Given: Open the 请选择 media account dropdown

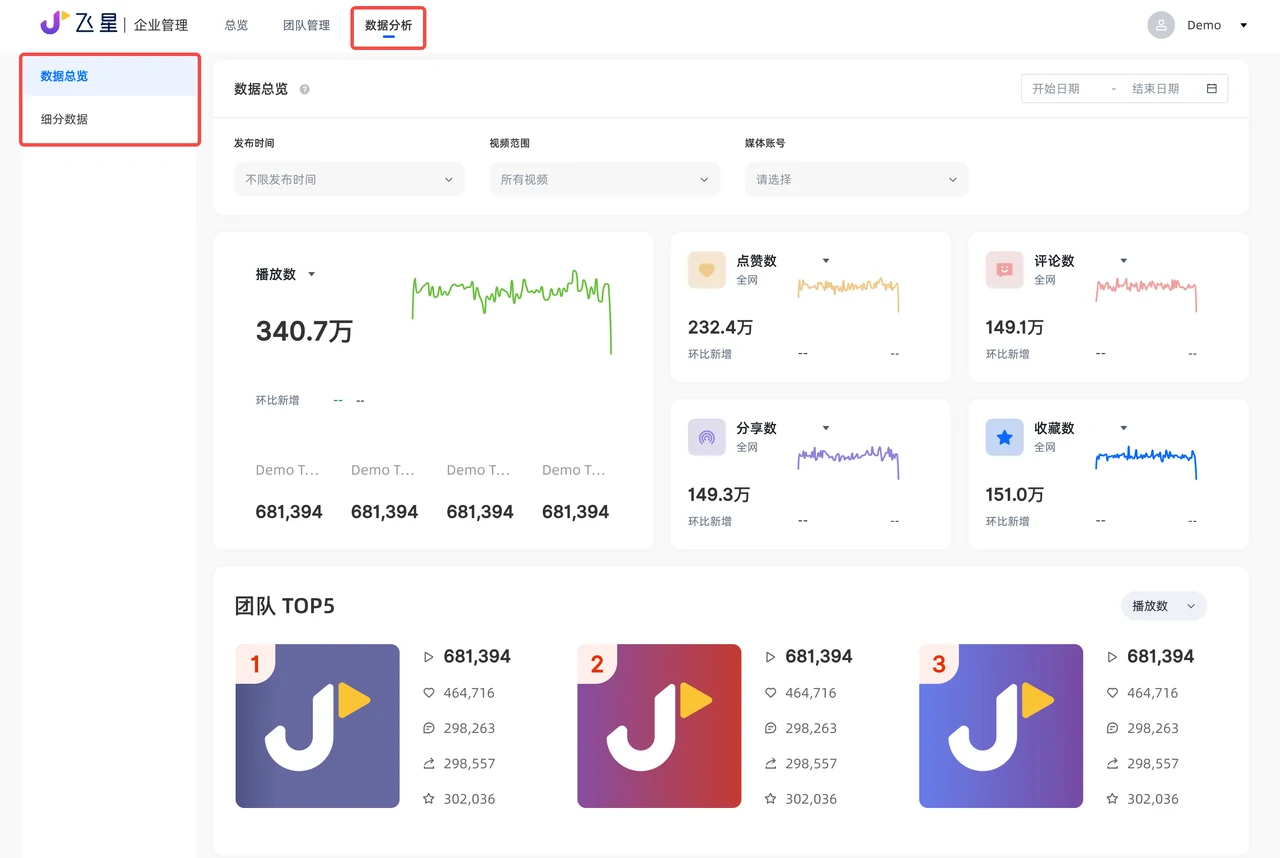Looking at the screenshot, I should pyautogui.click(x=856, y=179).
